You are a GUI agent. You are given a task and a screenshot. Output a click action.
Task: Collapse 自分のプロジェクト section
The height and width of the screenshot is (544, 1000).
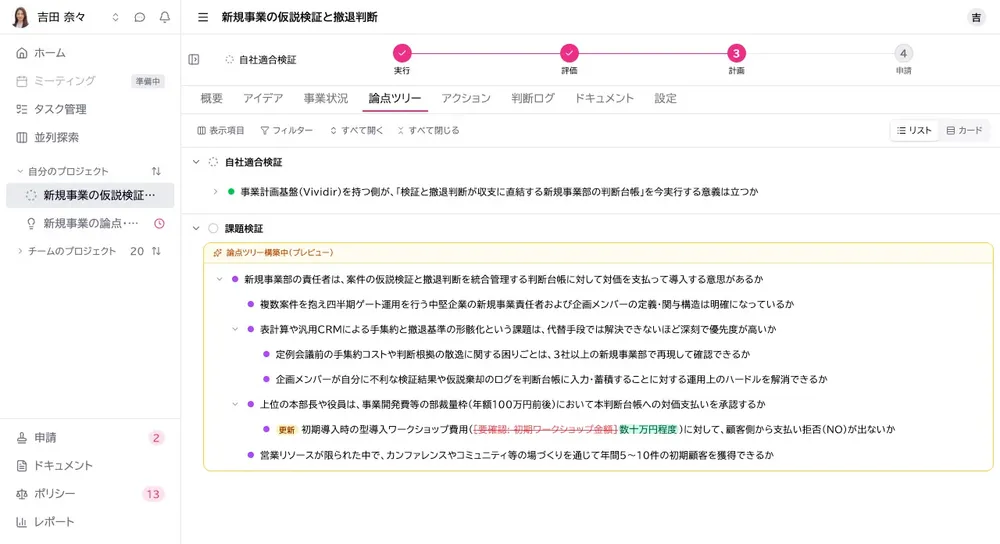[20, 171]
